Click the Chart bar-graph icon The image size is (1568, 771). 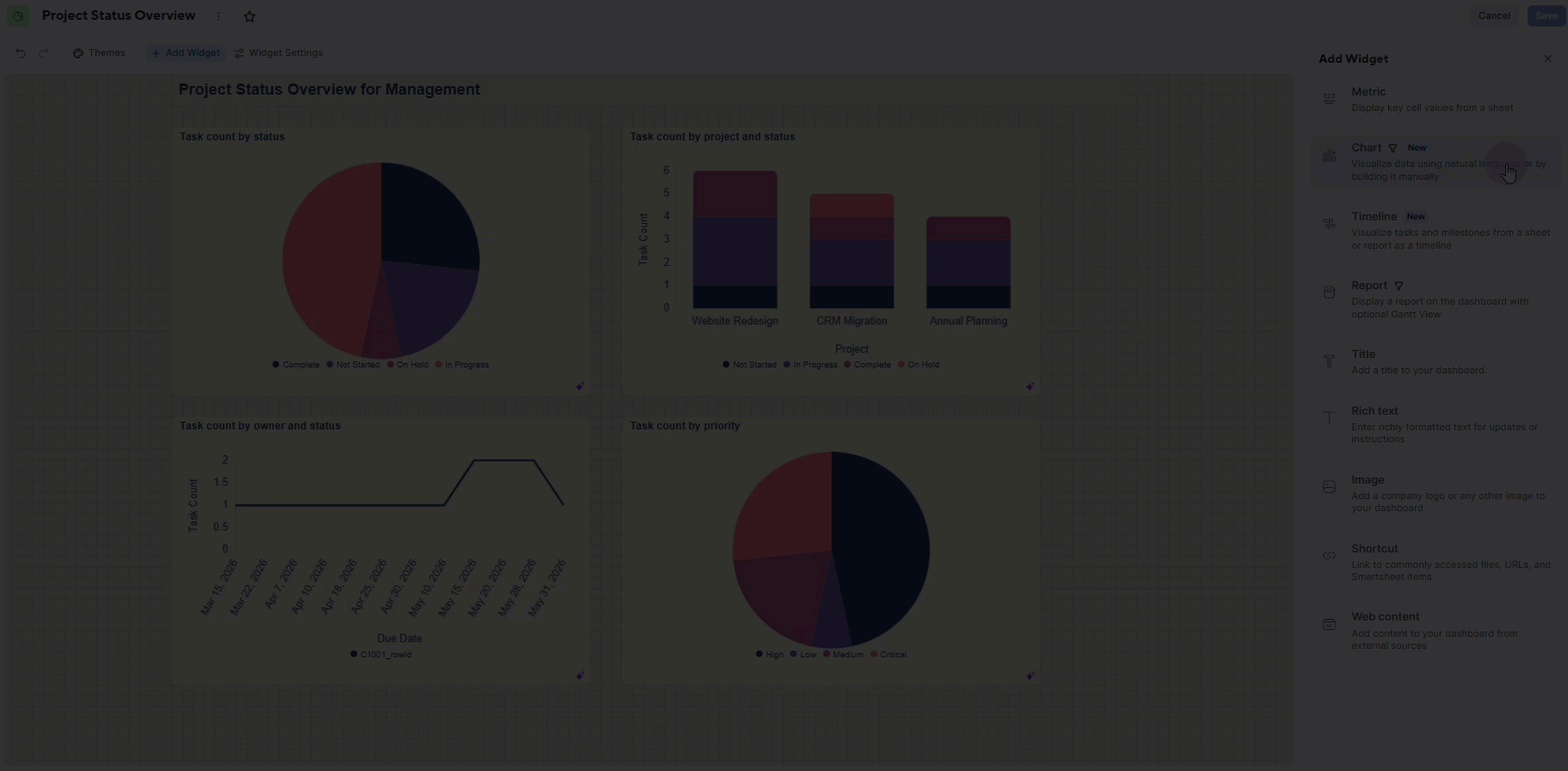pyautogui.click(x=1330, y=156)
